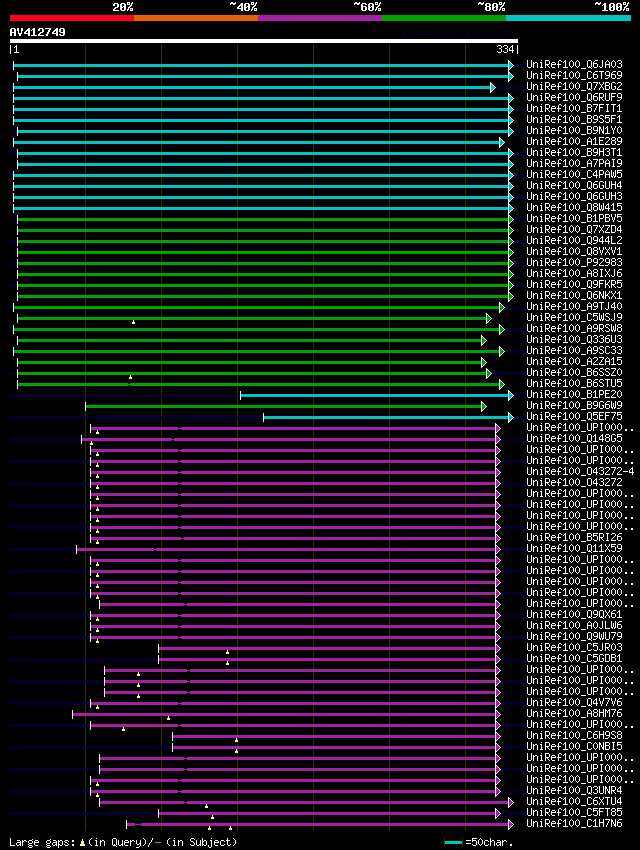640x850 pixels.
Task: Pick the UniRef100_B9G6W9 label
Action: (x=574, y=405)
